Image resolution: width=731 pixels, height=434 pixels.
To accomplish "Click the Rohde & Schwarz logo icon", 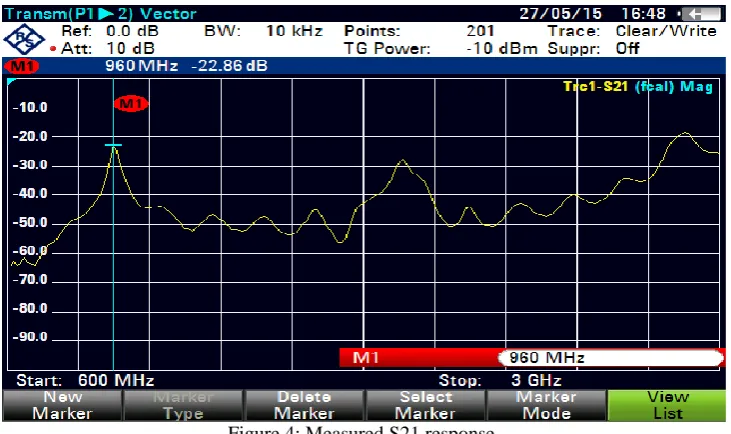I will (24, 40).
